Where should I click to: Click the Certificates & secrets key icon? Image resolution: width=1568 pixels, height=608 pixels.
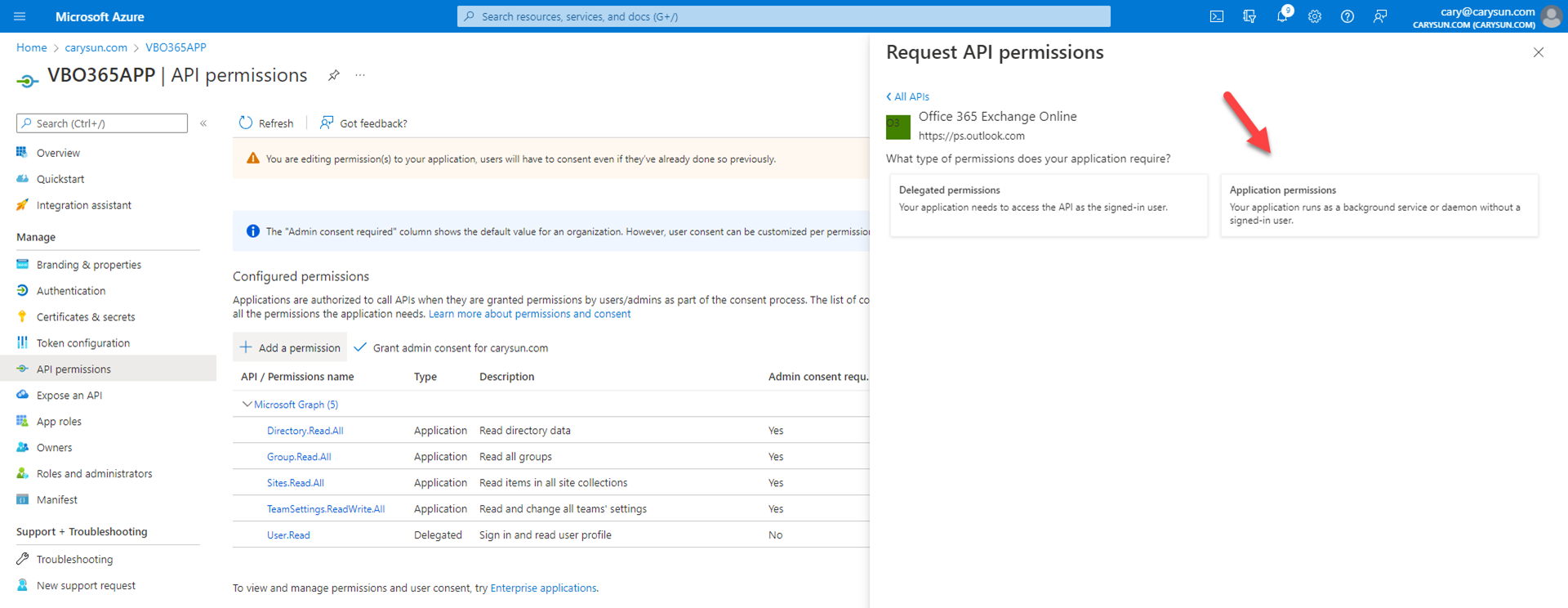point(22,316)
